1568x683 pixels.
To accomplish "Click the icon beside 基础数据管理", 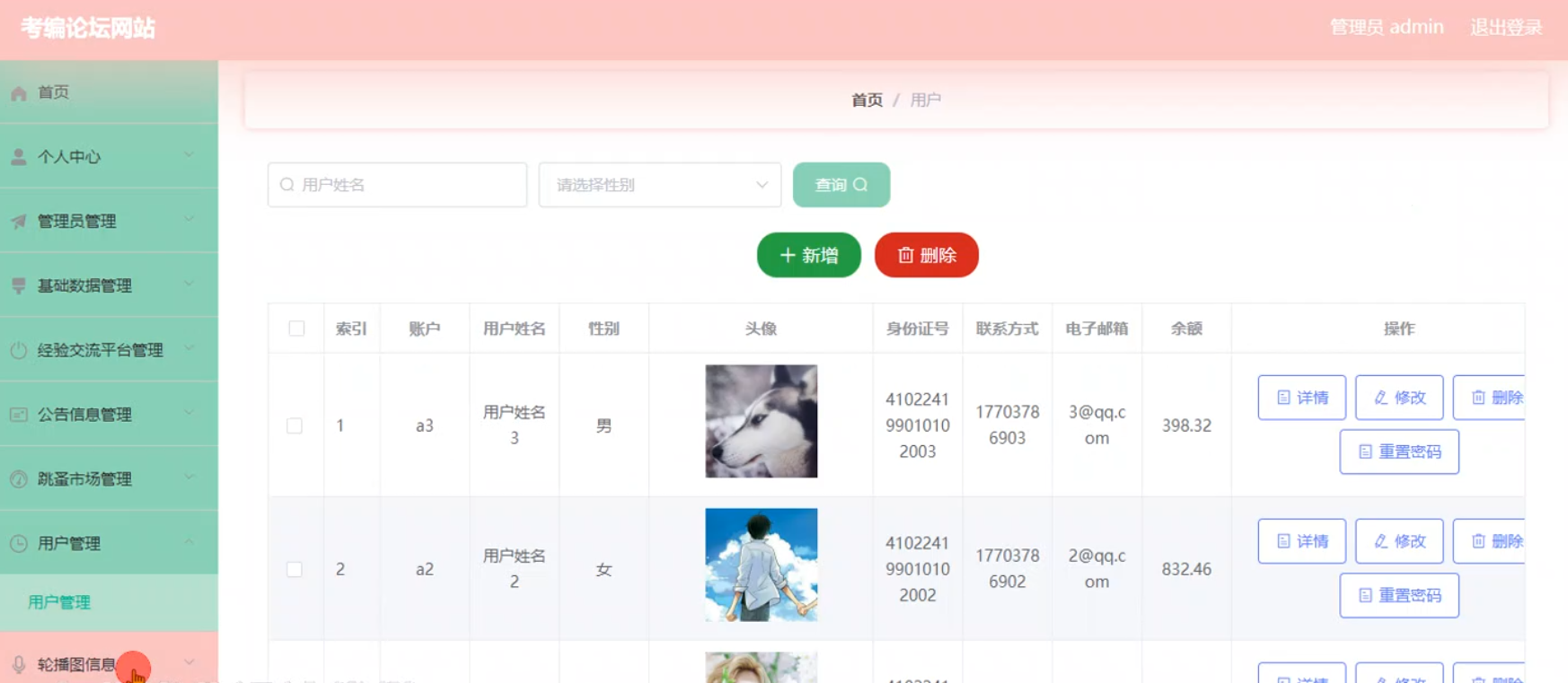I will coord(18,286).
